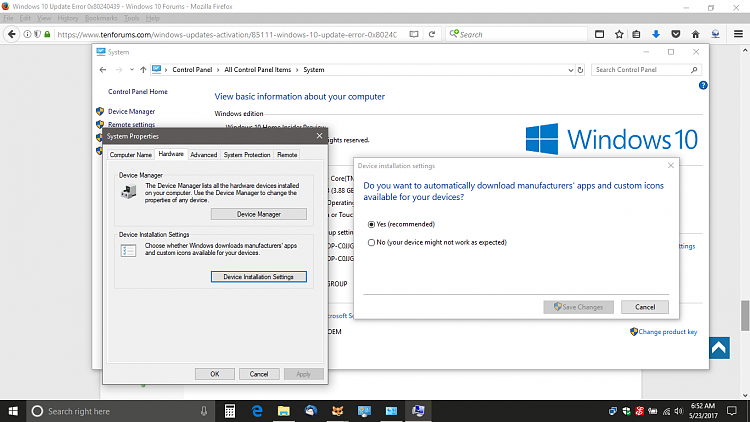Switch to Advanced tab
The height and width of the screenshot is (422, 750).
pyautogui.click(x=204, y=155)
